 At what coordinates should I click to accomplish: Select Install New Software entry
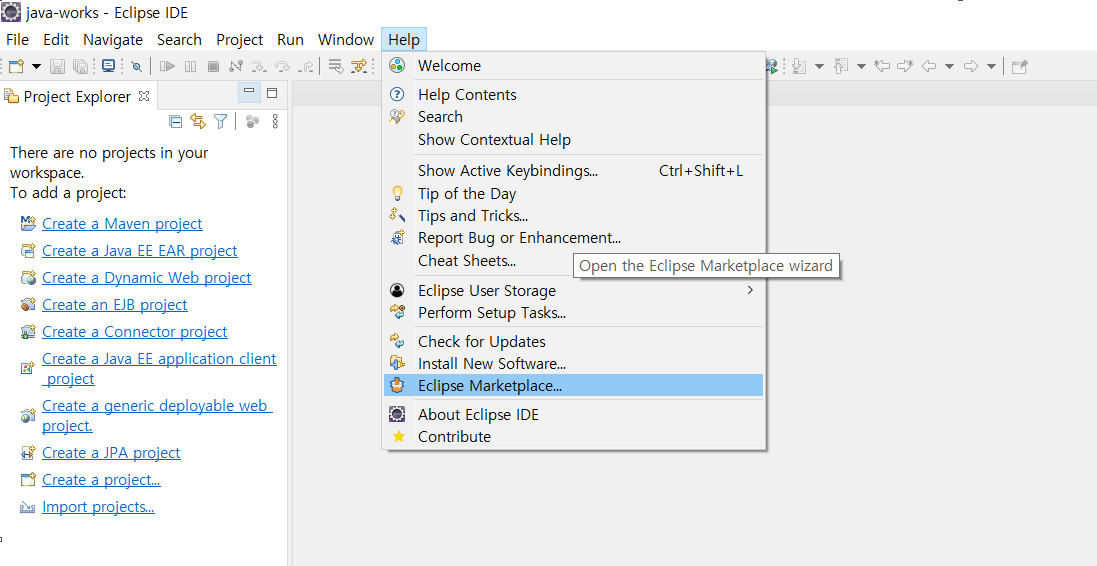tap(574, 364)
